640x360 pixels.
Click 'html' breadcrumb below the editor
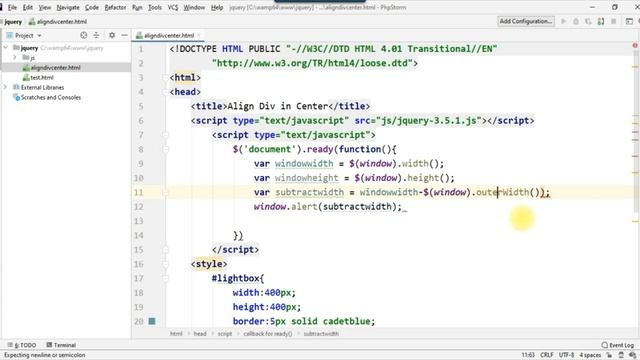pos(176,334)
